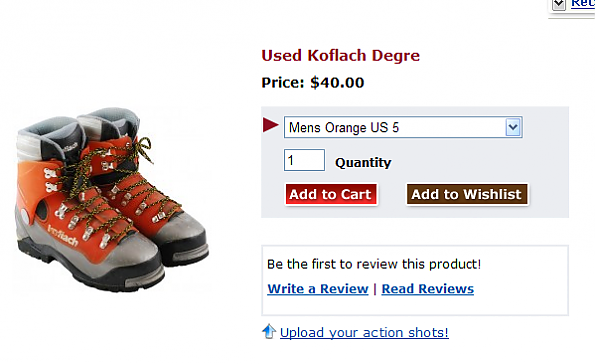This screenshot has height=364, width=595.
Task: Follow the Upload your action shots link
Action: pyautogui.click(x=364, y=332)
